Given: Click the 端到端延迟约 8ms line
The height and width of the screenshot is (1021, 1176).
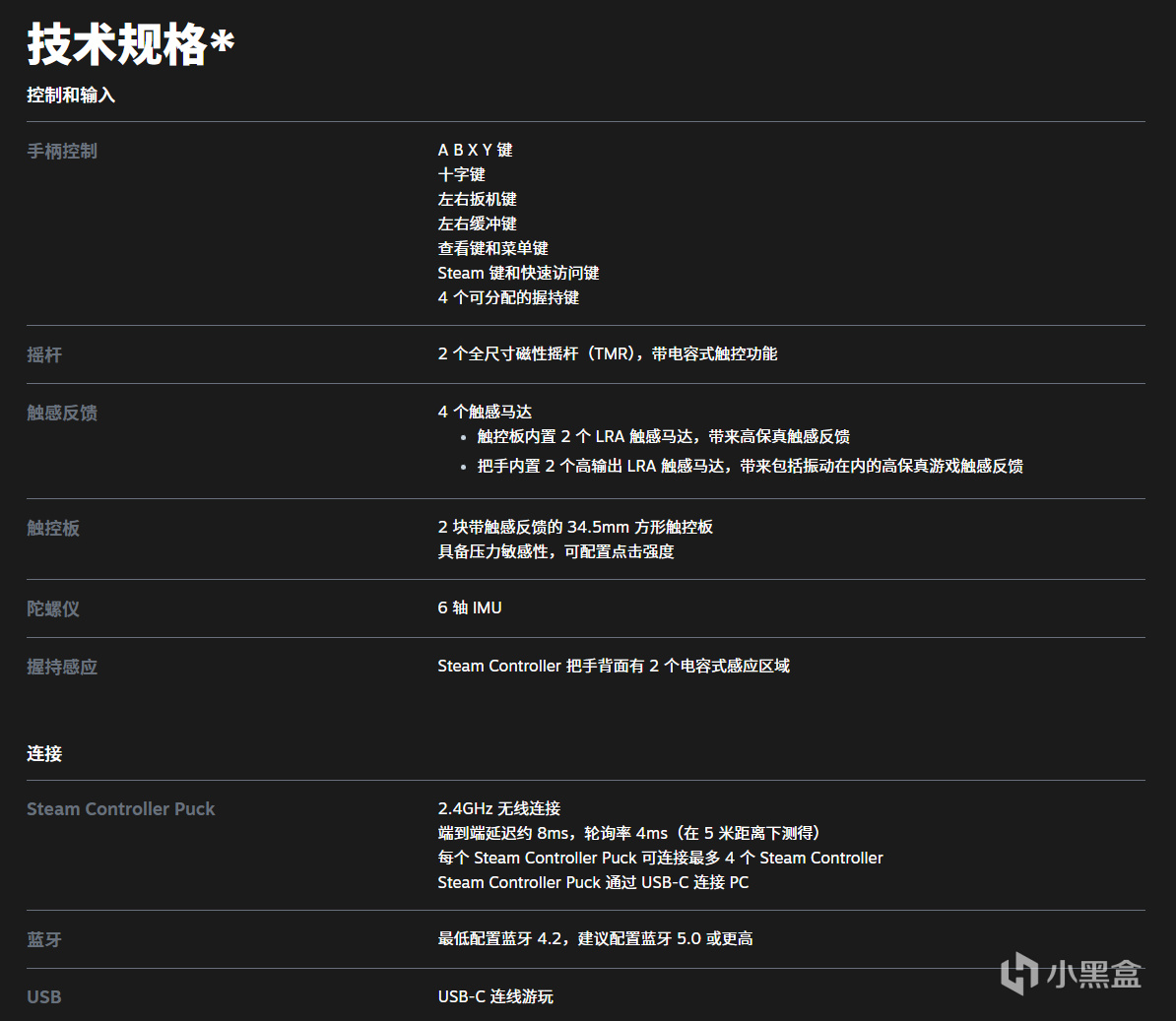Looking at the screenshot, I should tap(630, 833).
